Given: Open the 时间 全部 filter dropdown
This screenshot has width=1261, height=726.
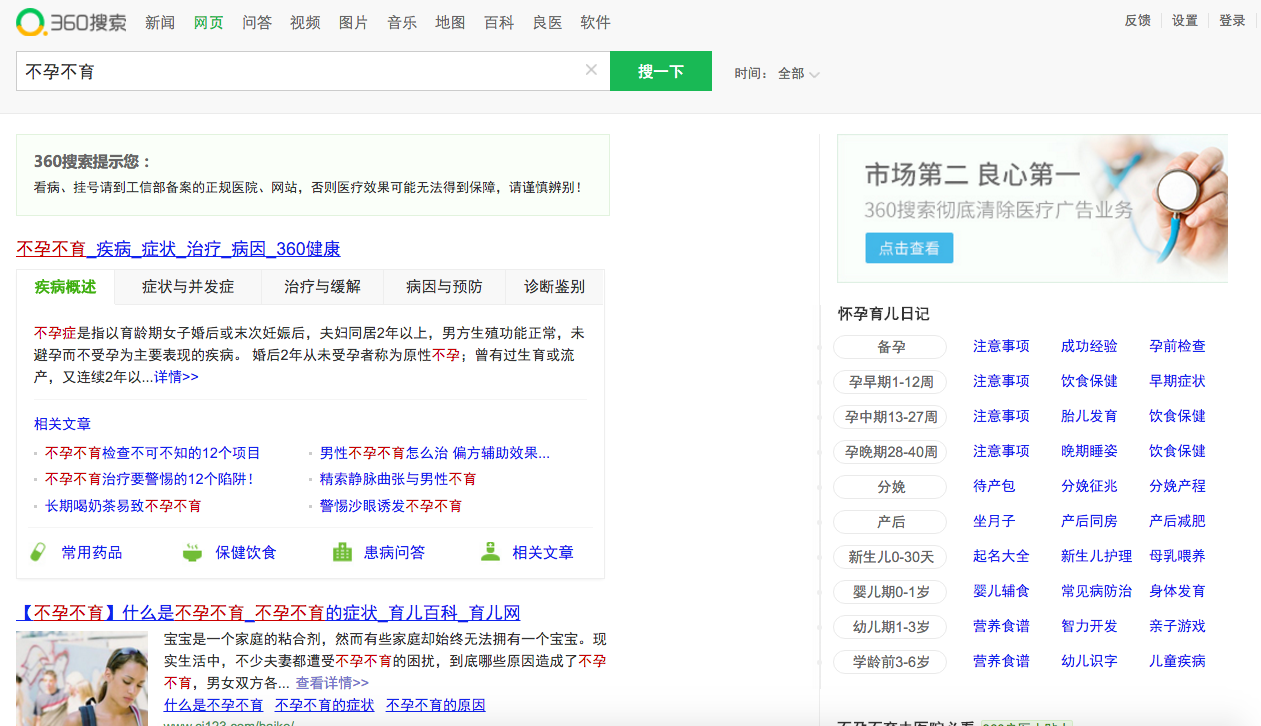Looking at the screenshot, I should point(798,73).
